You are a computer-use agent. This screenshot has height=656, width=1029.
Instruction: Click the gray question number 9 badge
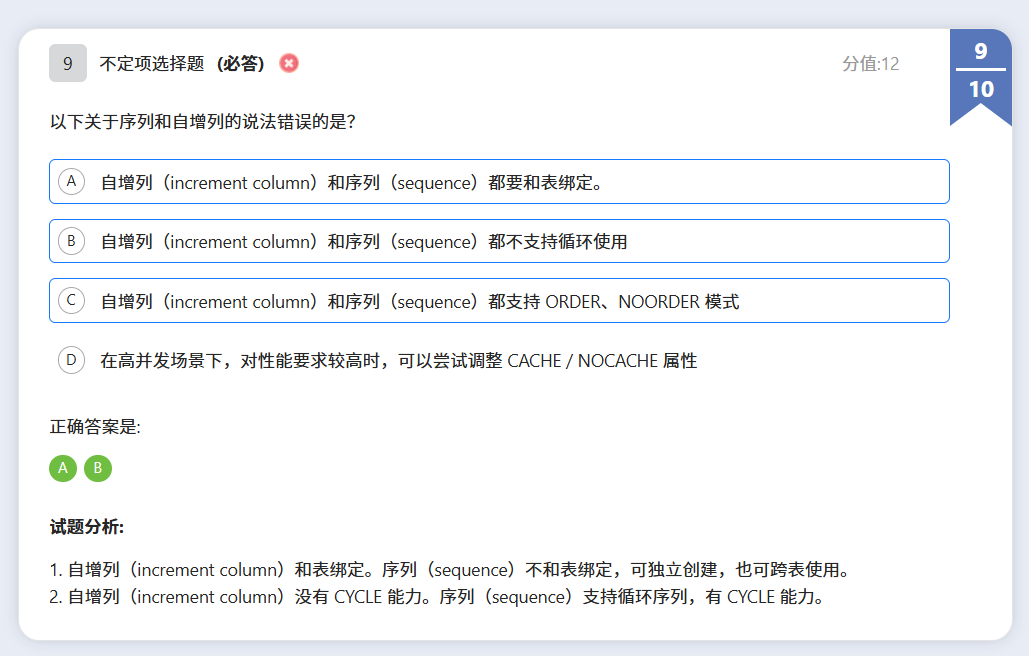68,63
